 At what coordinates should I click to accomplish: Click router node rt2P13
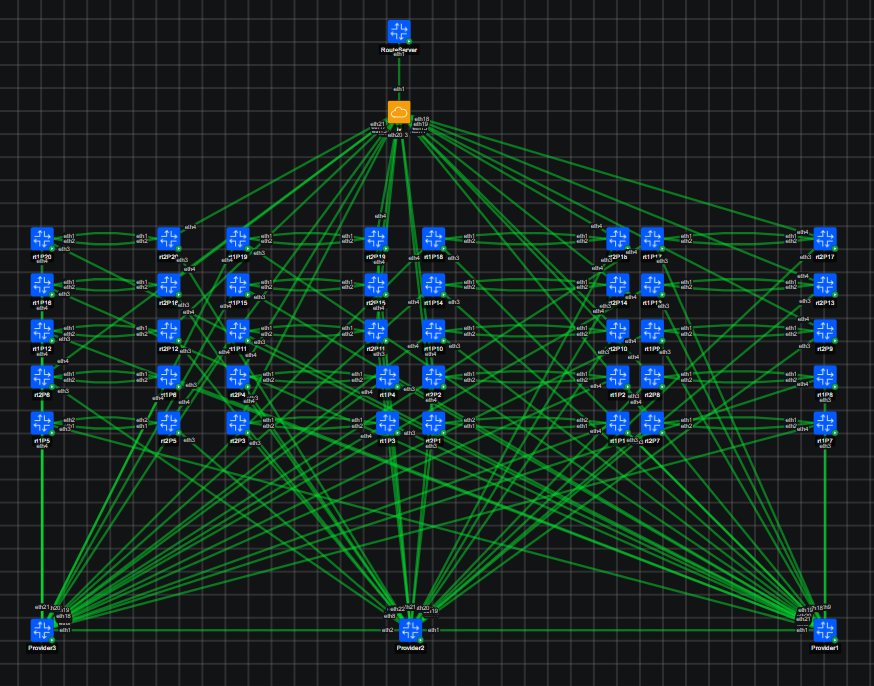click(x=825, y=285)
